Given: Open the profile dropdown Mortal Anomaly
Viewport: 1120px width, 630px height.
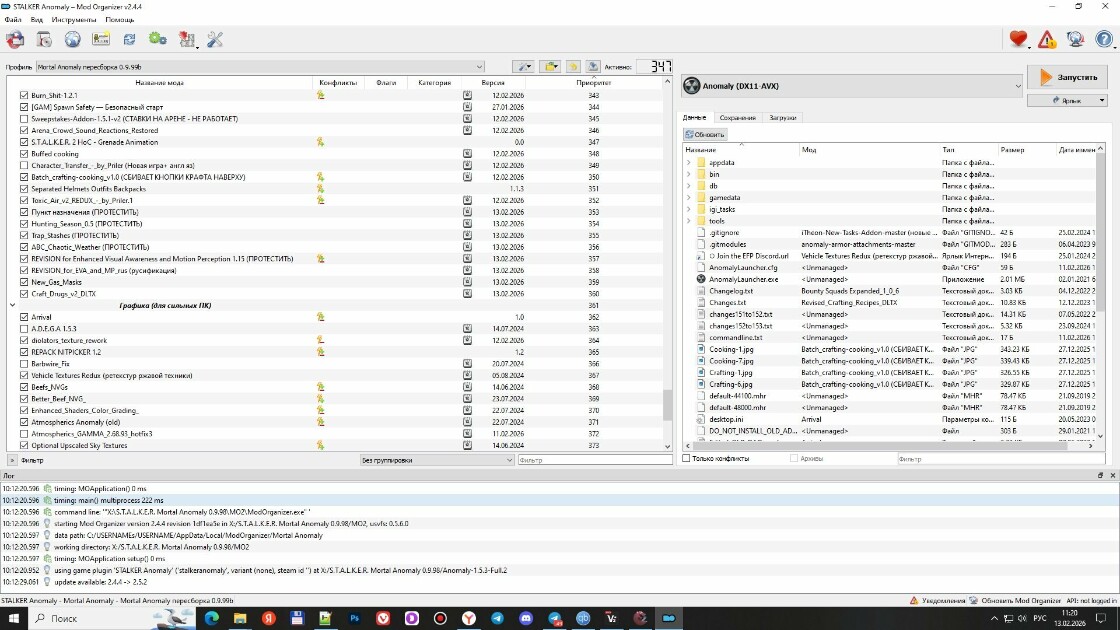Looking at the screenshot, I should pyautogui.click(x=260, y=66).
